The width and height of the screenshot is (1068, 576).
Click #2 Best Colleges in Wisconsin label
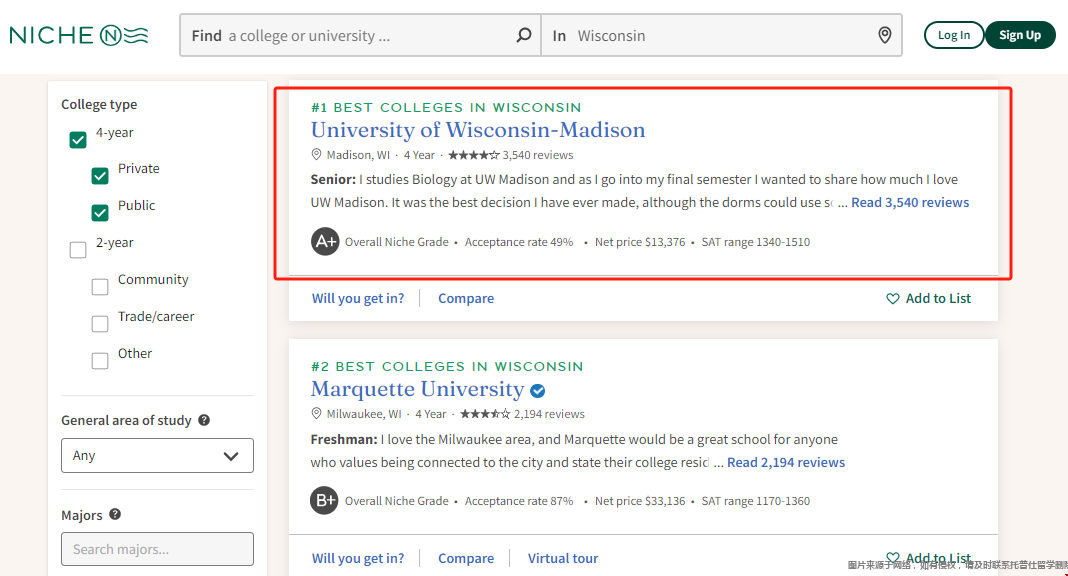pyautogui.click(x=447, y=366)
